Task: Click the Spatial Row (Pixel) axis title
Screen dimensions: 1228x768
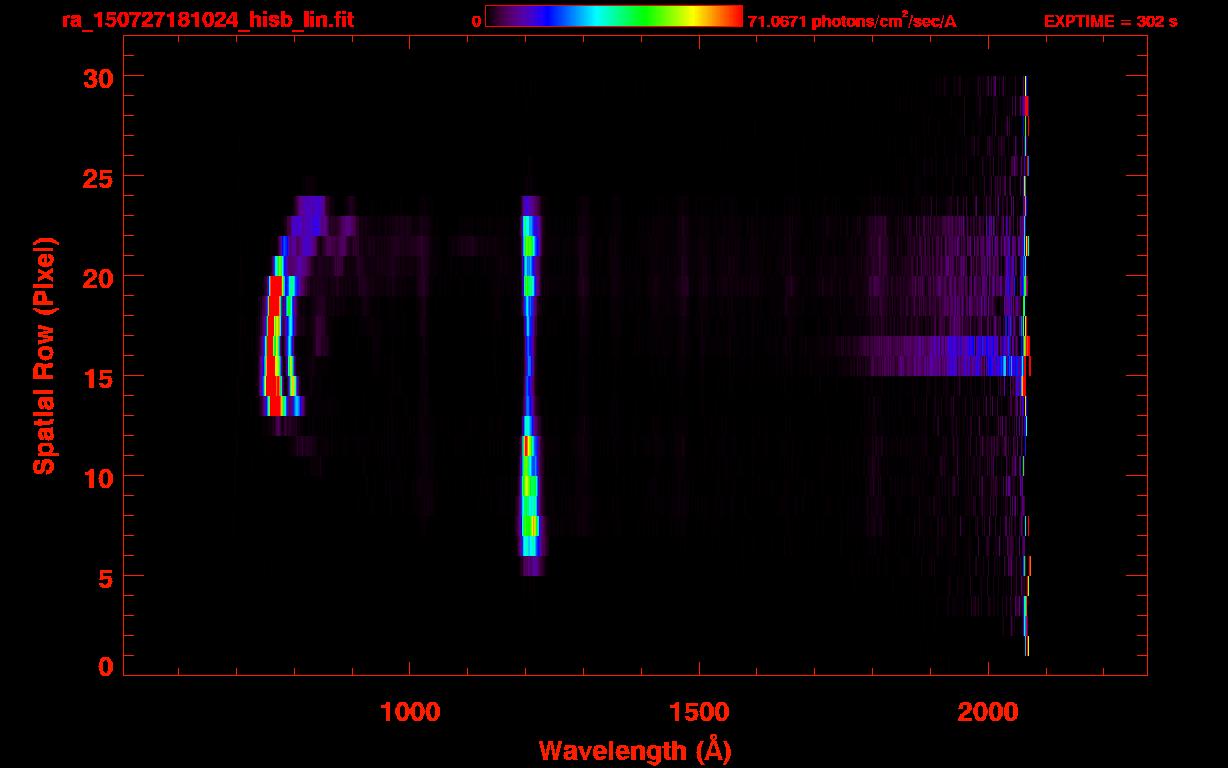Action: [44, 355]
